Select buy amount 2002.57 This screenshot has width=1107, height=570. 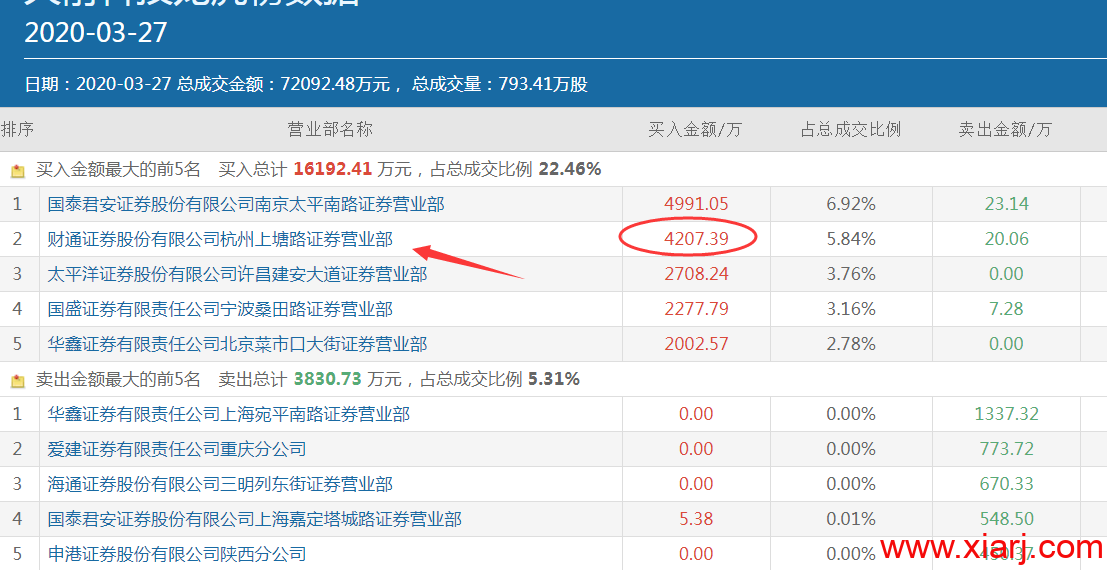[696, 344]
